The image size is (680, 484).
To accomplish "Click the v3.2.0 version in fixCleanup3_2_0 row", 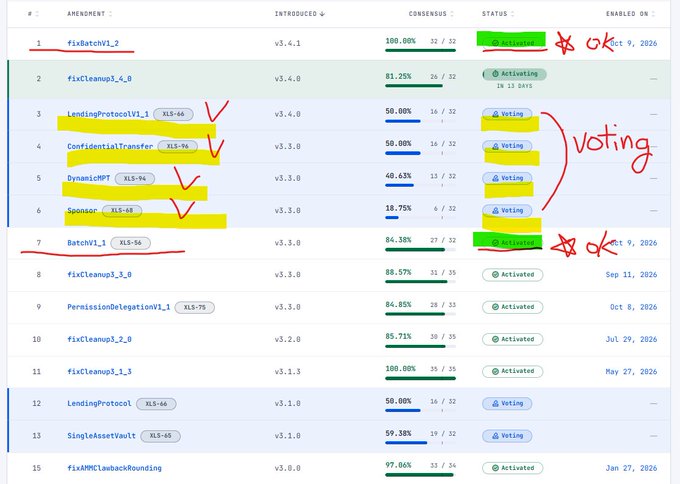I will (287, 339).
